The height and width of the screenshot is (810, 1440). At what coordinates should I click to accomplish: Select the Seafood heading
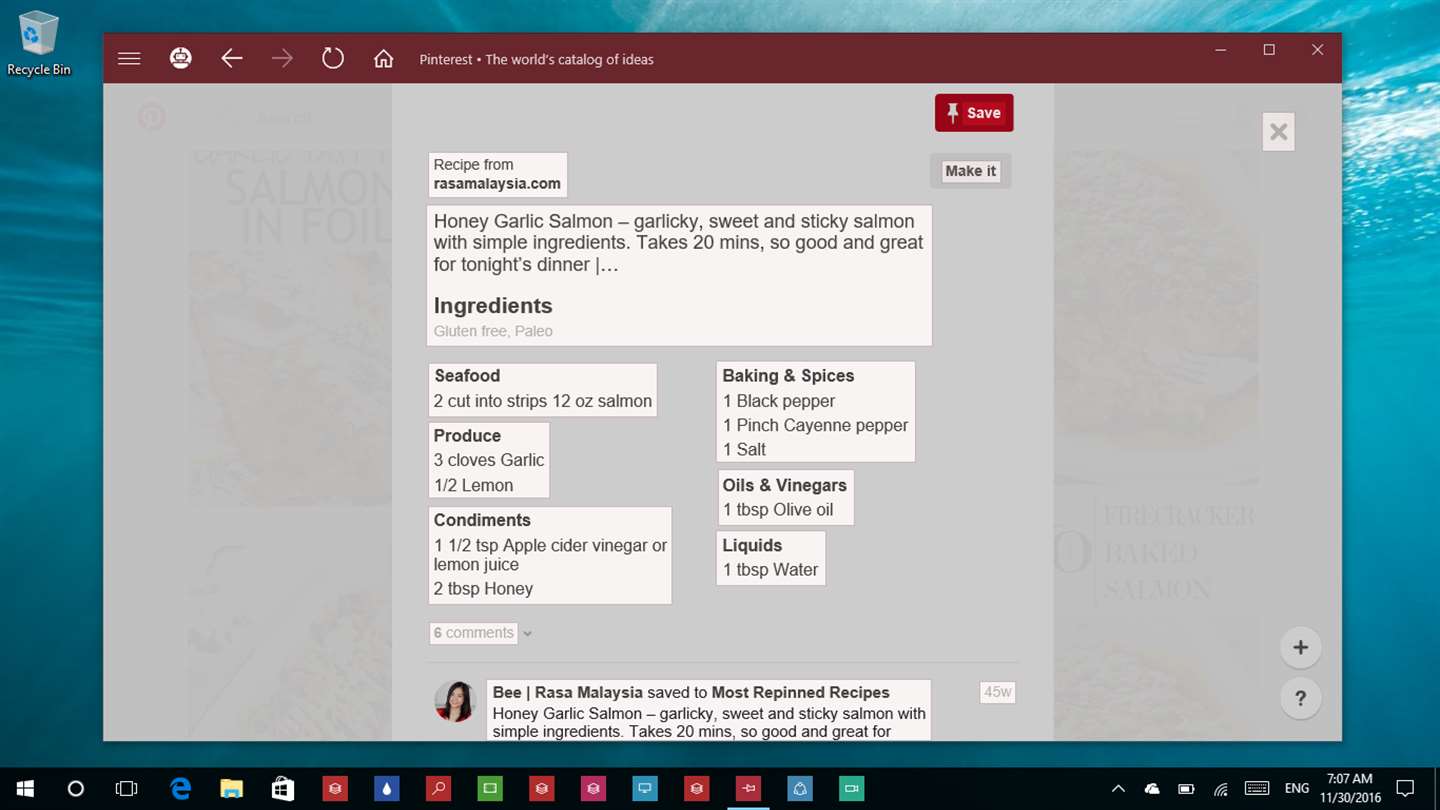click(x=467, y=376)
